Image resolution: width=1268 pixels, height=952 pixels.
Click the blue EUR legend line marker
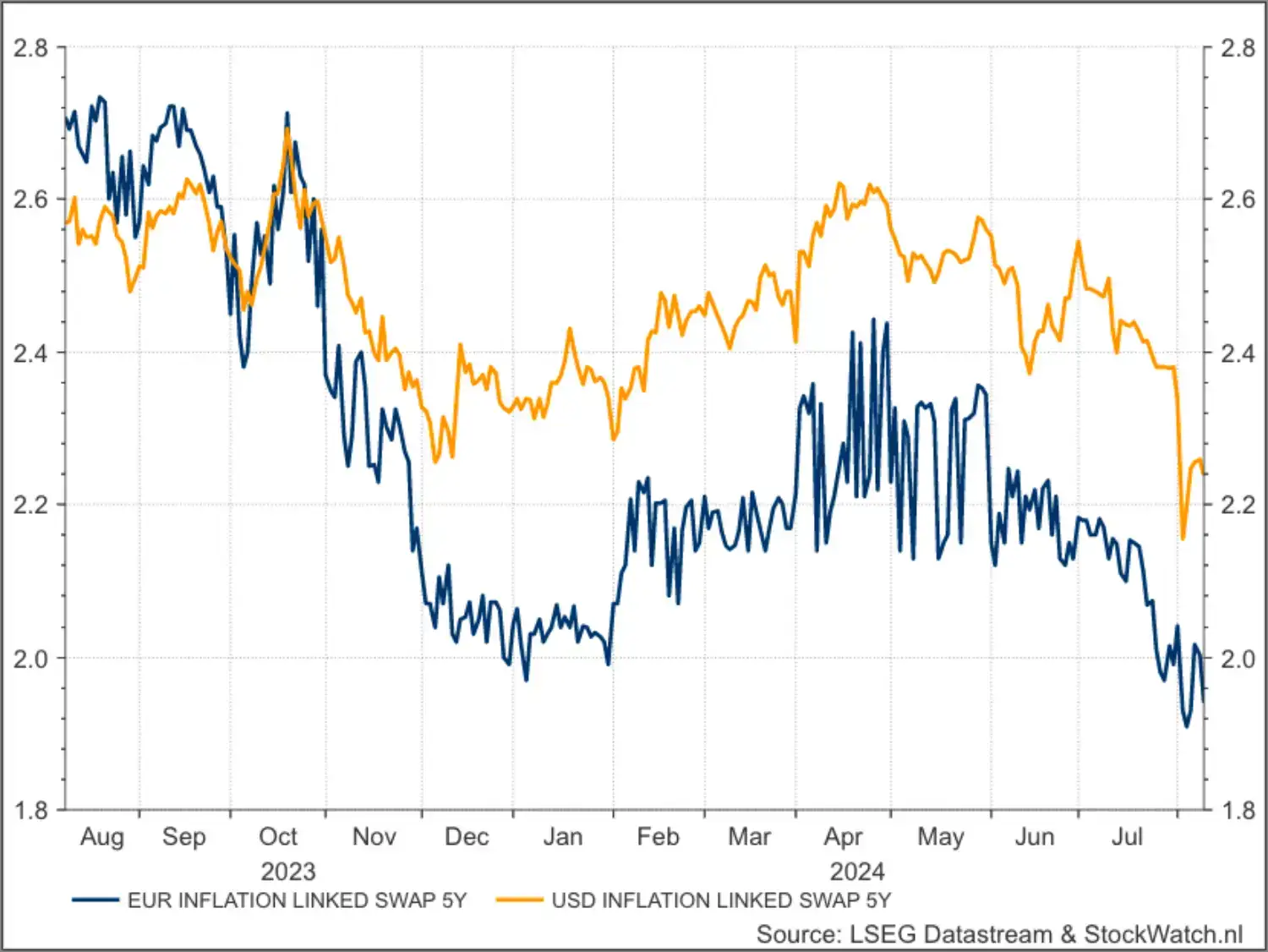[95, 900]
